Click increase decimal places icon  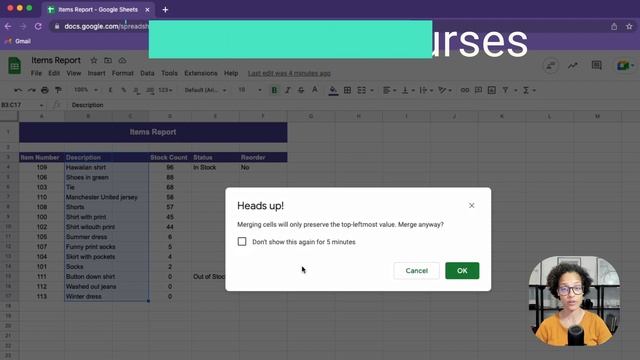pyautogui.click(x=150, y=90)
